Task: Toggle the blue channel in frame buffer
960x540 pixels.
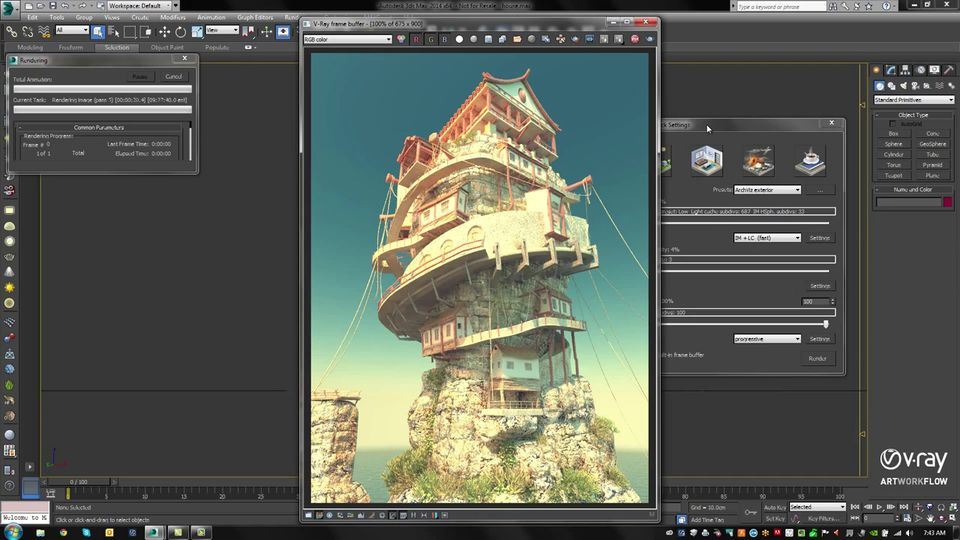Action: pyautogui.click(x=444, y=39)
